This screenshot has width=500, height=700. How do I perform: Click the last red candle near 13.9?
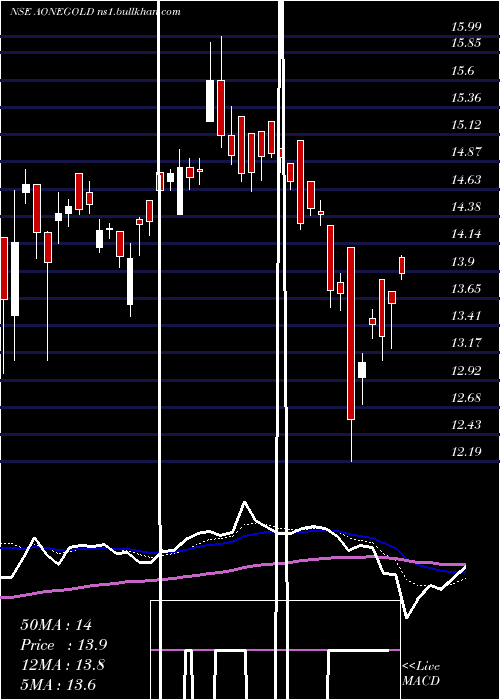(402, 265)
